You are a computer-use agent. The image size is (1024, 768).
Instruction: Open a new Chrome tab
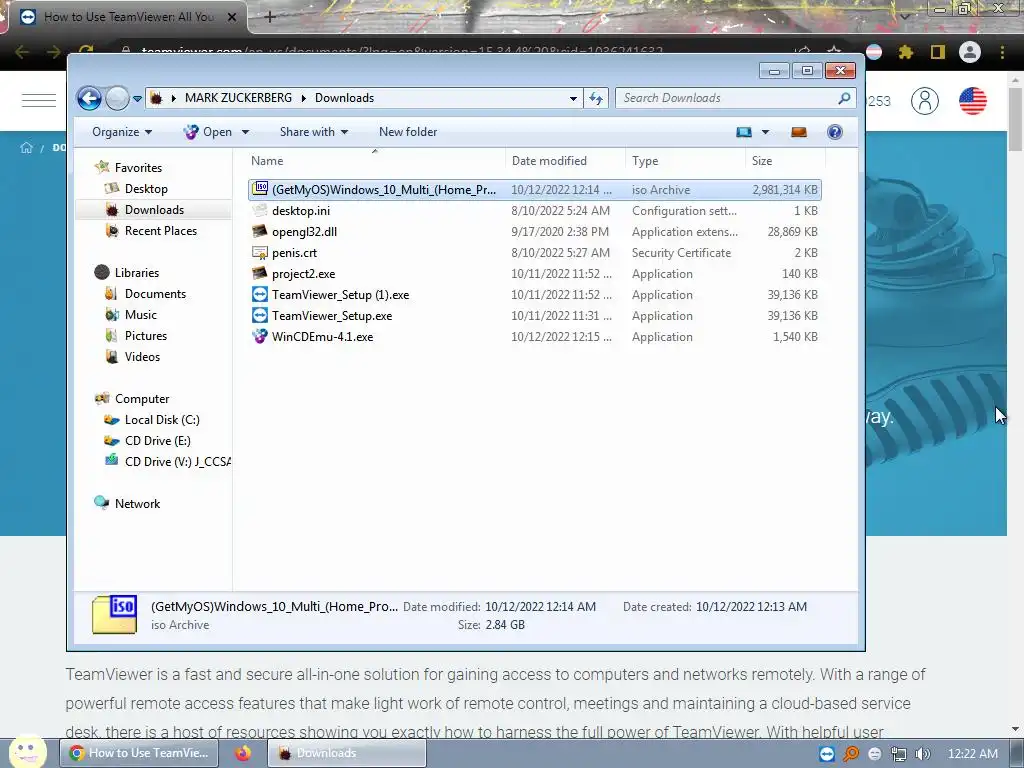270,17
